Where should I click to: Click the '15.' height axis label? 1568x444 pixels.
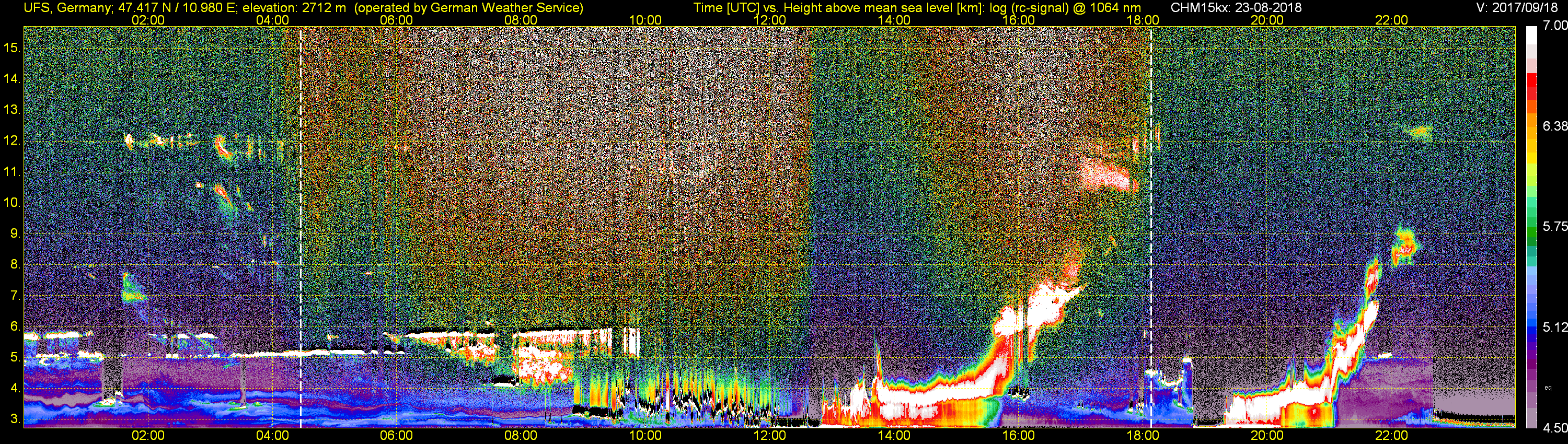coord(12,48)
